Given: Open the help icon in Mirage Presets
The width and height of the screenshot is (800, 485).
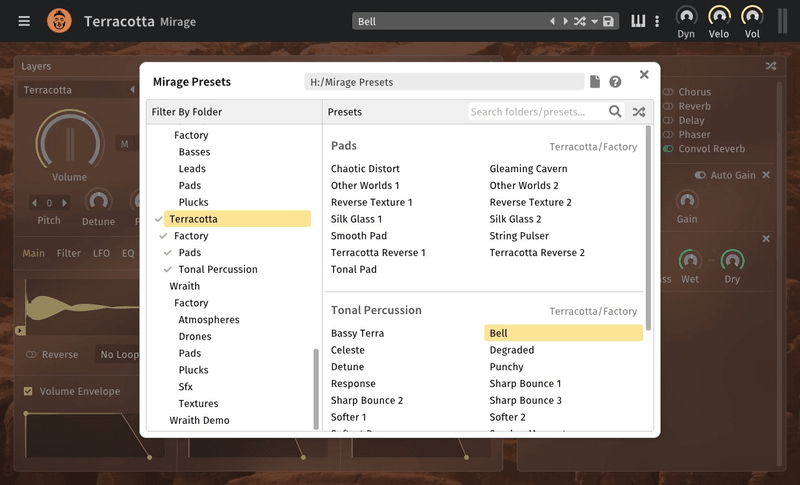Looking at the screenshot, I should tap(615, 82).
